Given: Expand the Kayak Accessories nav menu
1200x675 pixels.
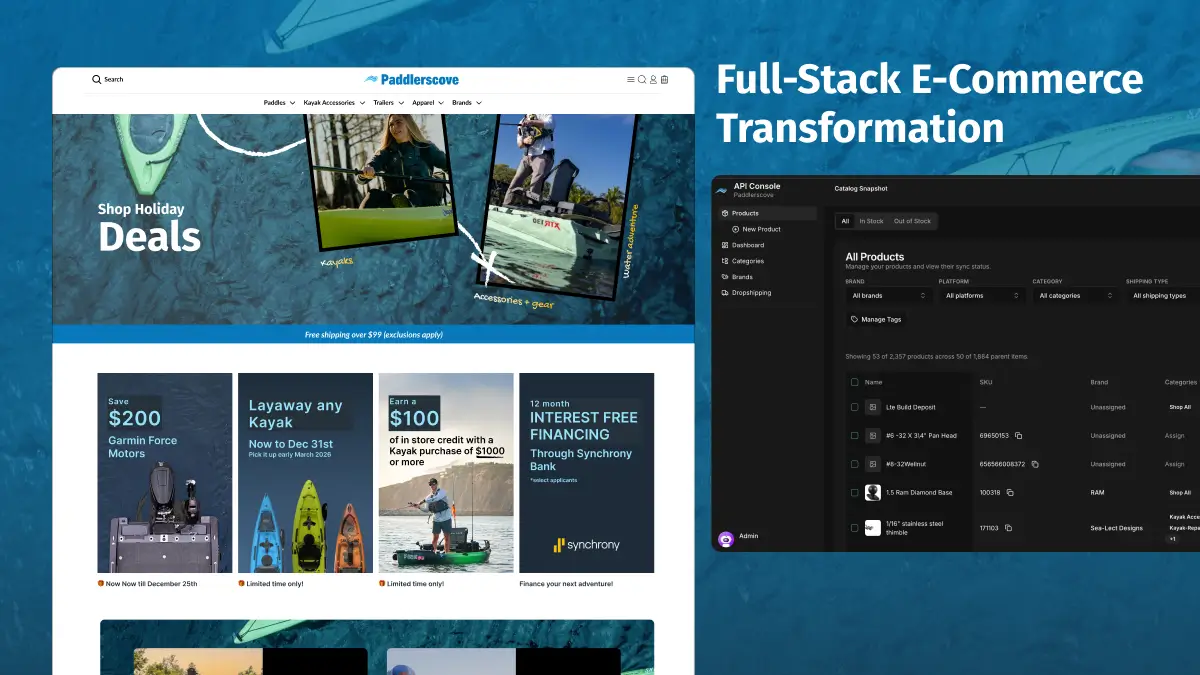Looking at the screenshot, I should pyautogui.click(x=333, y=103).
